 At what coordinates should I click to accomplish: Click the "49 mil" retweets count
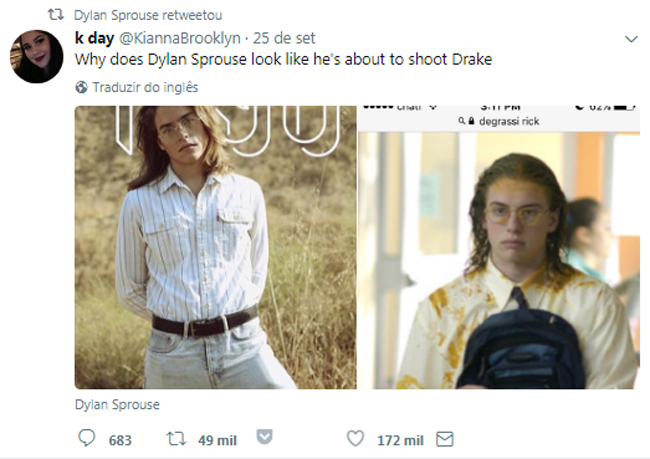(x=216, y=440)
